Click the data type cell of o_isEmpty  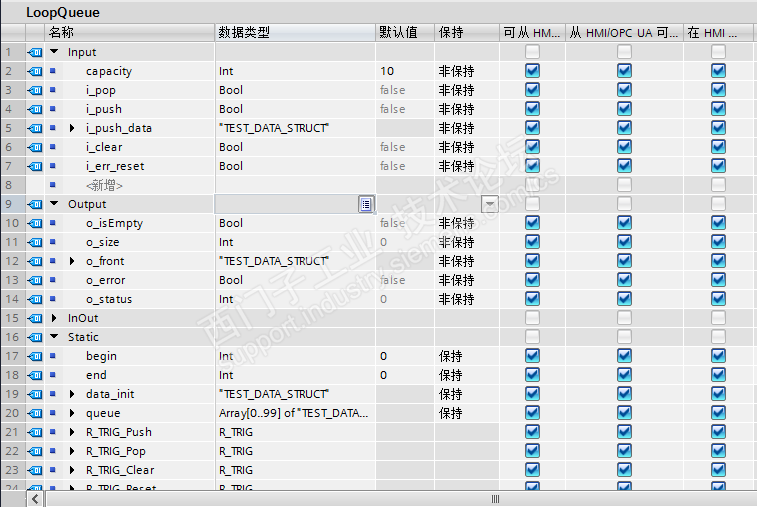(x=295, y=224)
